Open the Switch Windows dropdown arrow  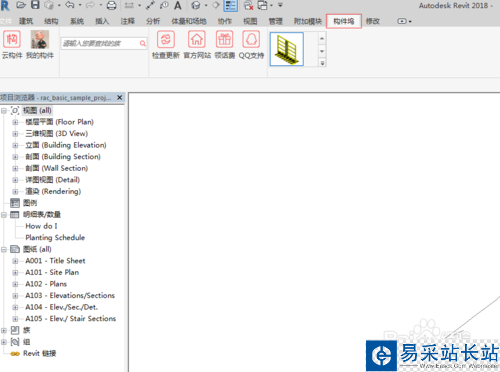coord(272,5)
